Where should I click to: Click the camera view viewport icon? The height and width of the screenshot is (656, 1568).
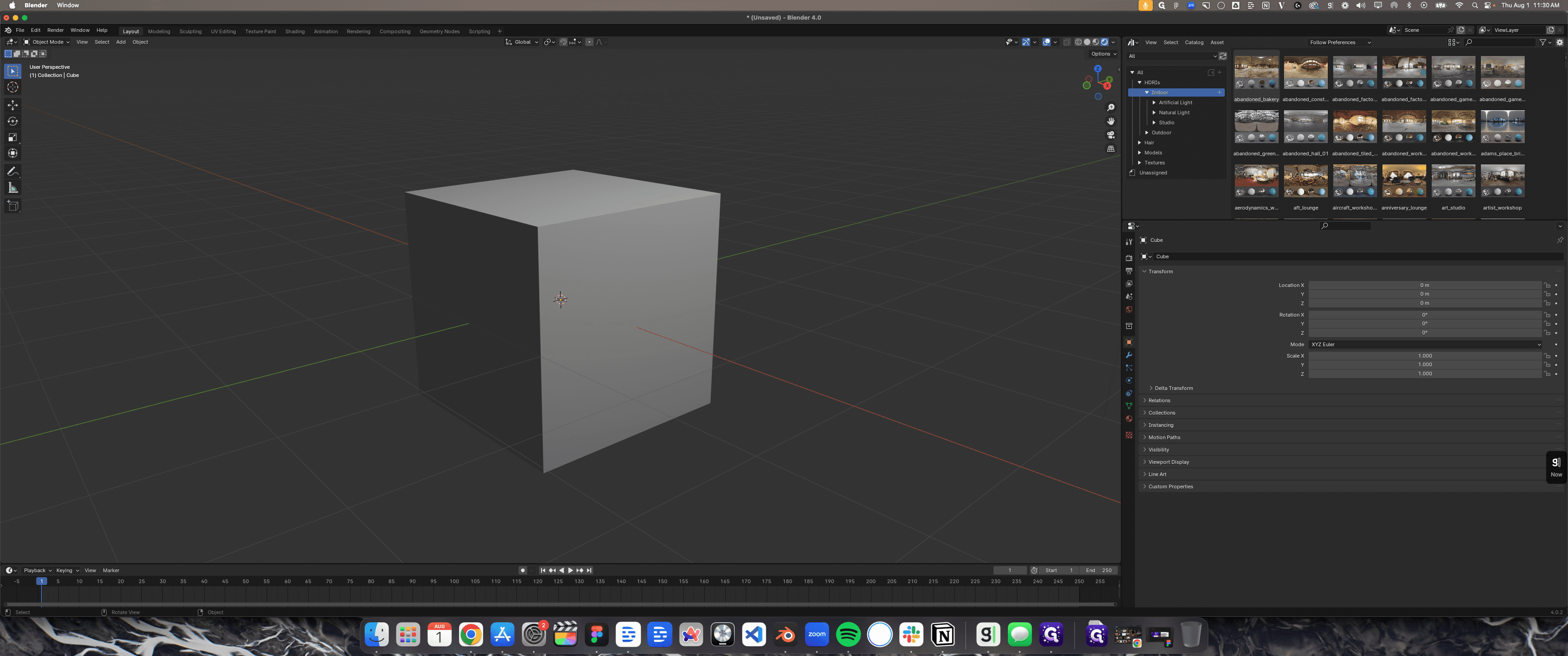[1110, 134]
